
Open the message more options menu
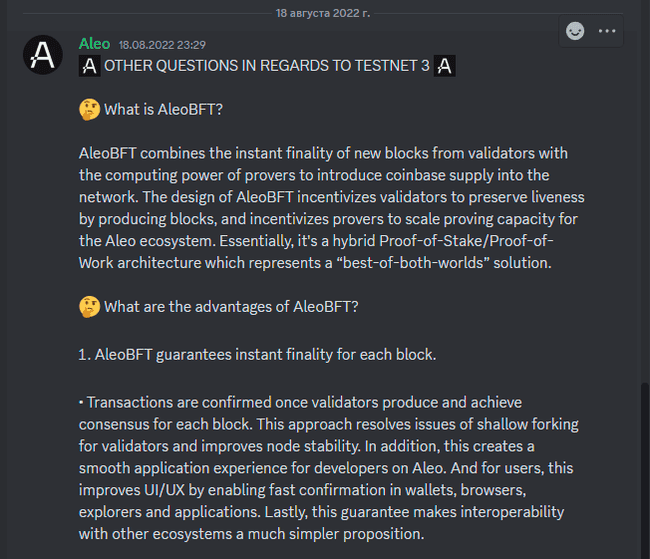point(607,31)
